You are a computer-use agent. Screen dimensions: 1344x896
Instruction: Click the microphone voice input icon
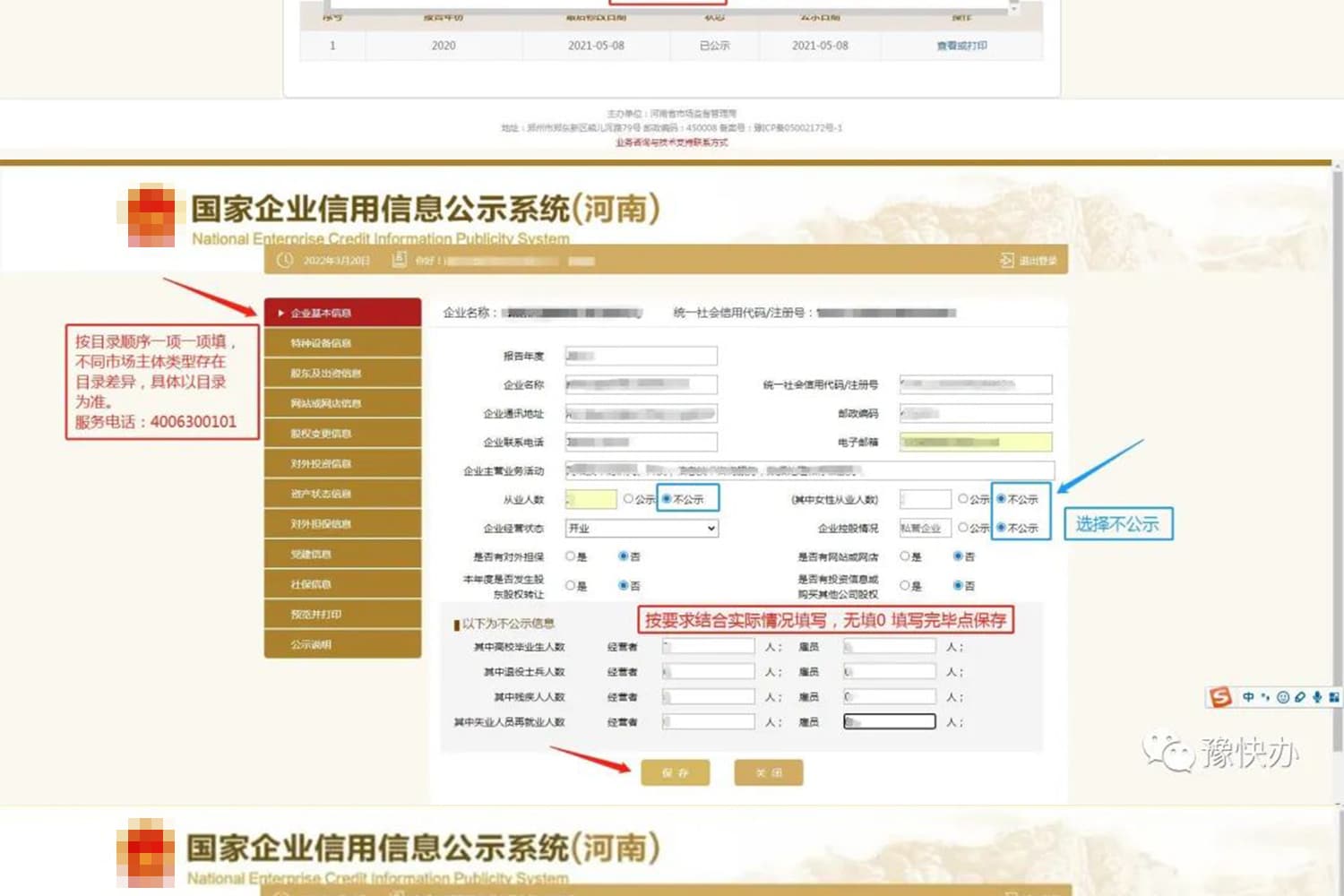(x=1317, y=697)
